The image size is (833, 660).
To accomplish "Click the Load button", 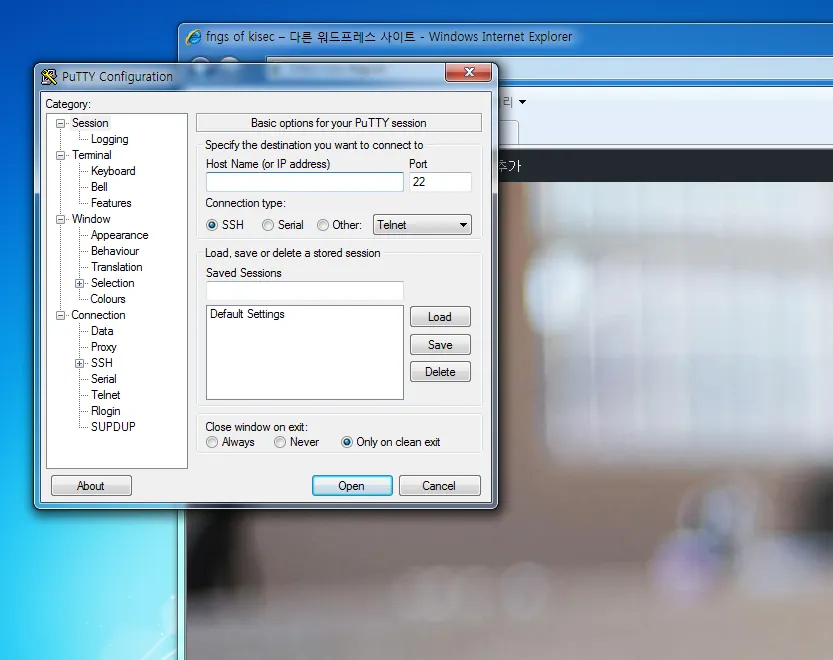I will (x=440, y=317).
